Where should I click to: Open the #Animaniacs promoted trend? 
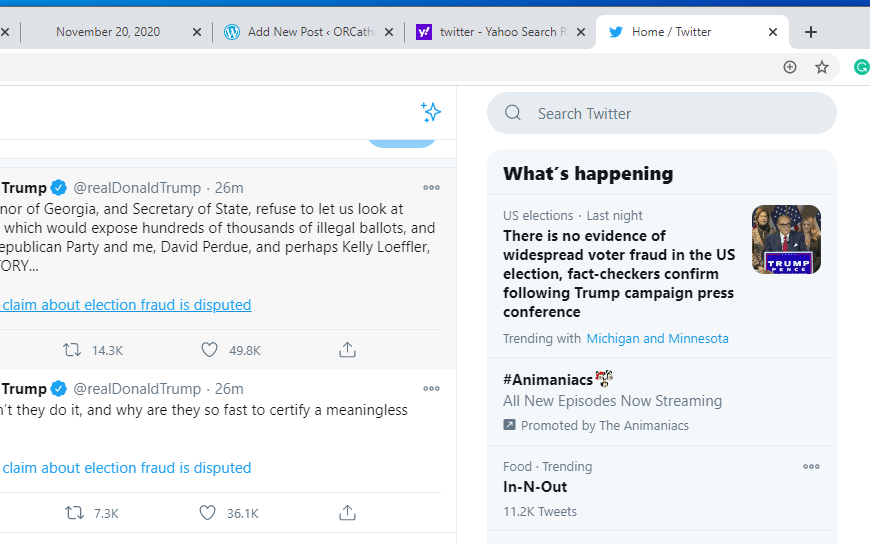548,380
